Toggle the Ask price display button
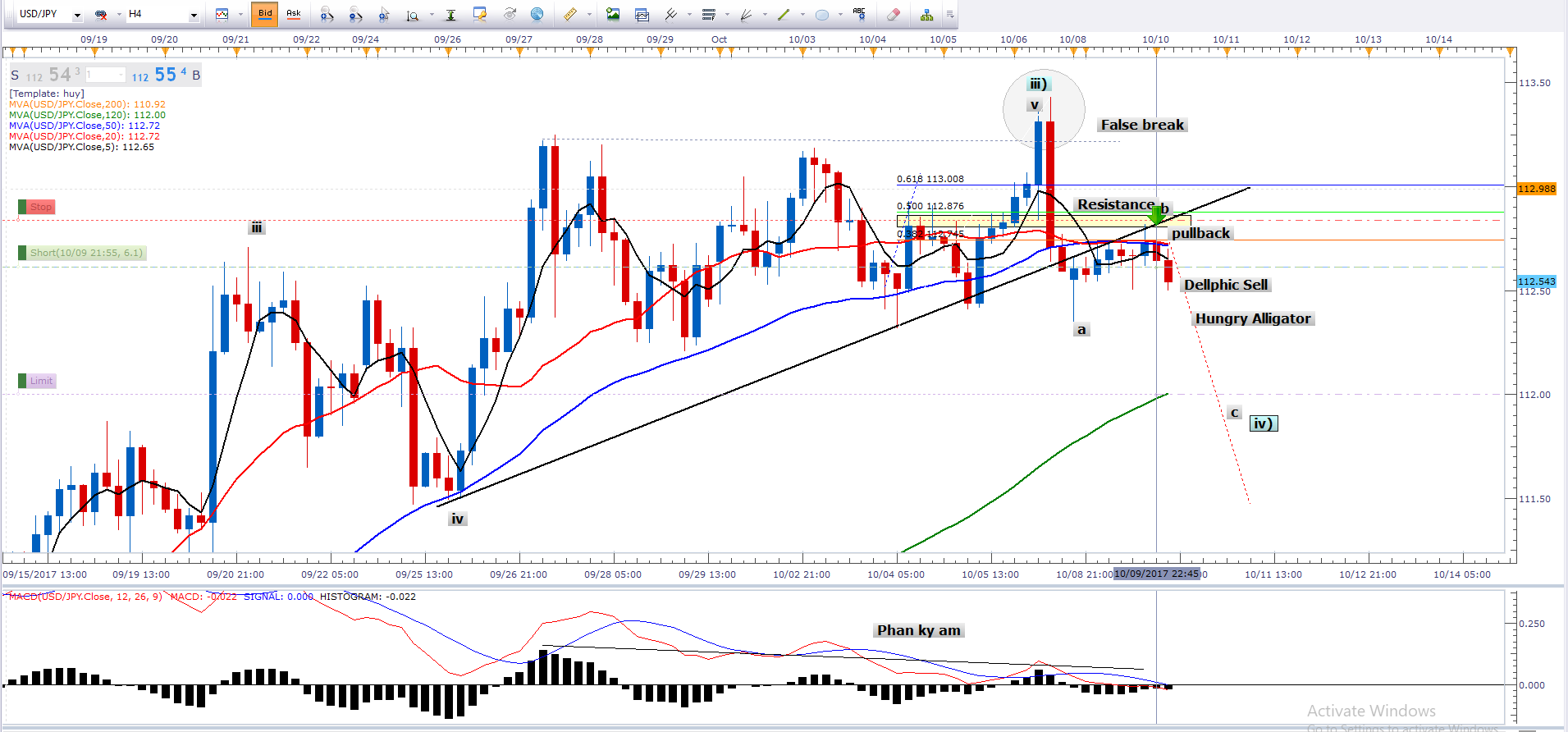 point(293,14)
